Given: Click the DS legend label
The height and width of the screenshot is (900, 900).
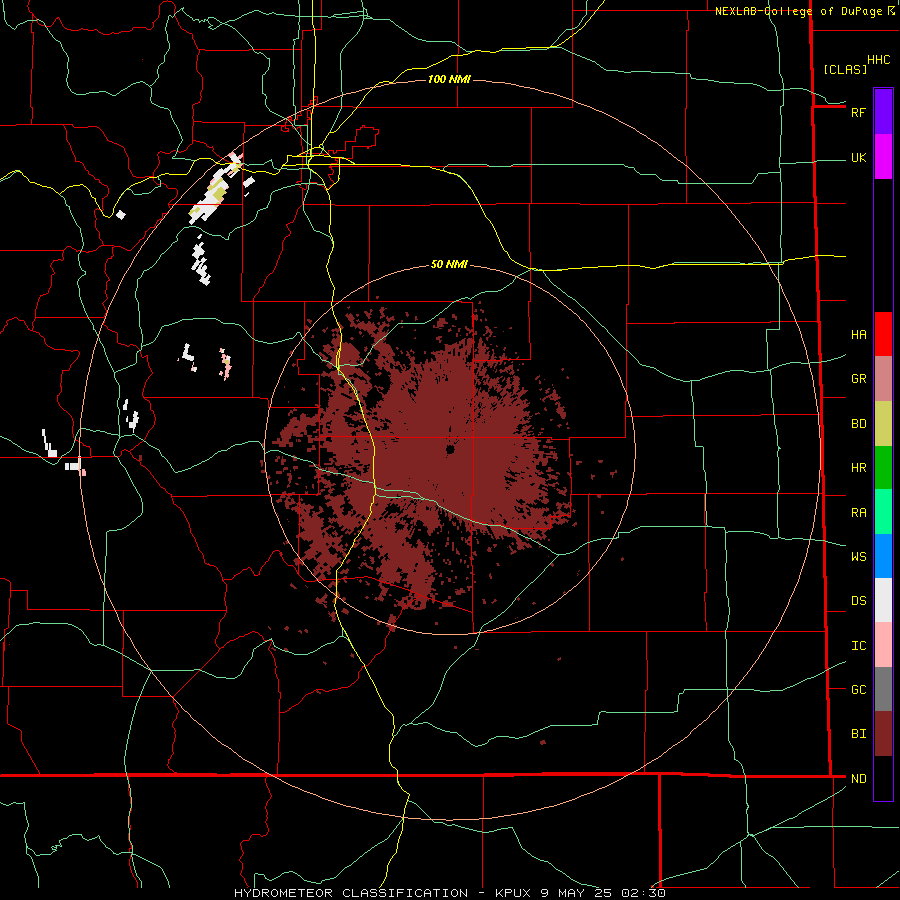Looking at the screenshot, I should point(858,600).
